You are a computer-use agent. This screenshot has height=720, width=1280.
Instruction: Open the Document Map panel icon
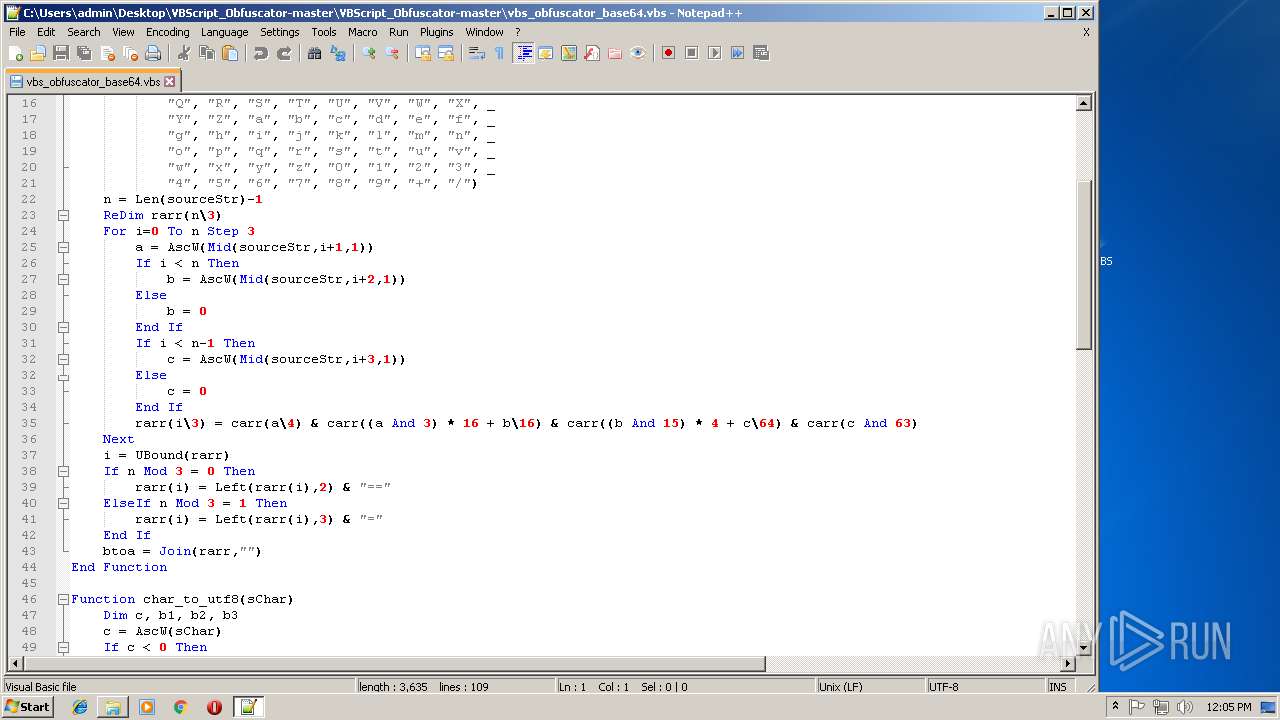(x=569, y=53)
